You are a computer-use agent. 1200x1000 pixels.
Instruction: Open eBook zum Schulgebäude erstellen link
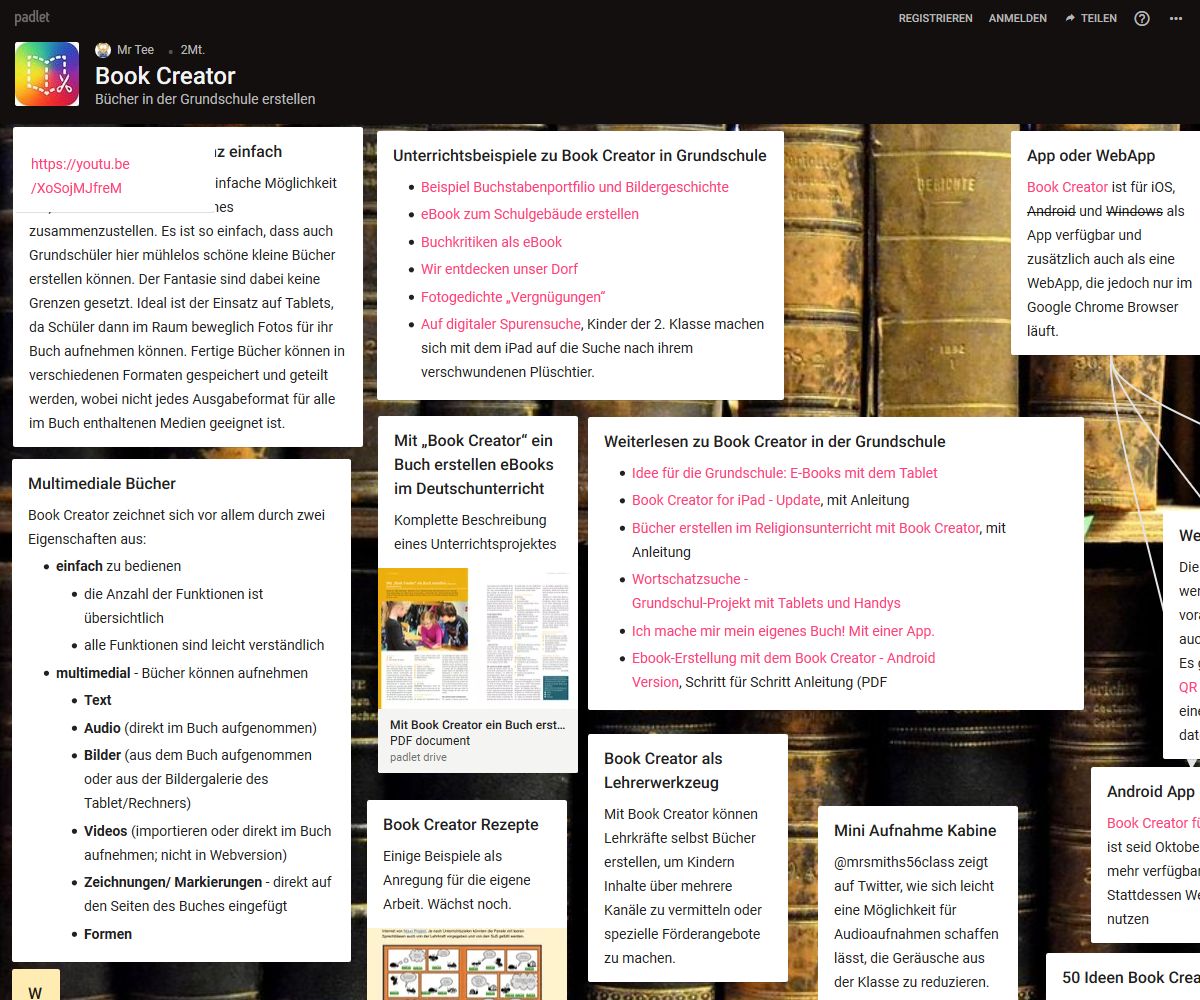[x=529, y=214]
